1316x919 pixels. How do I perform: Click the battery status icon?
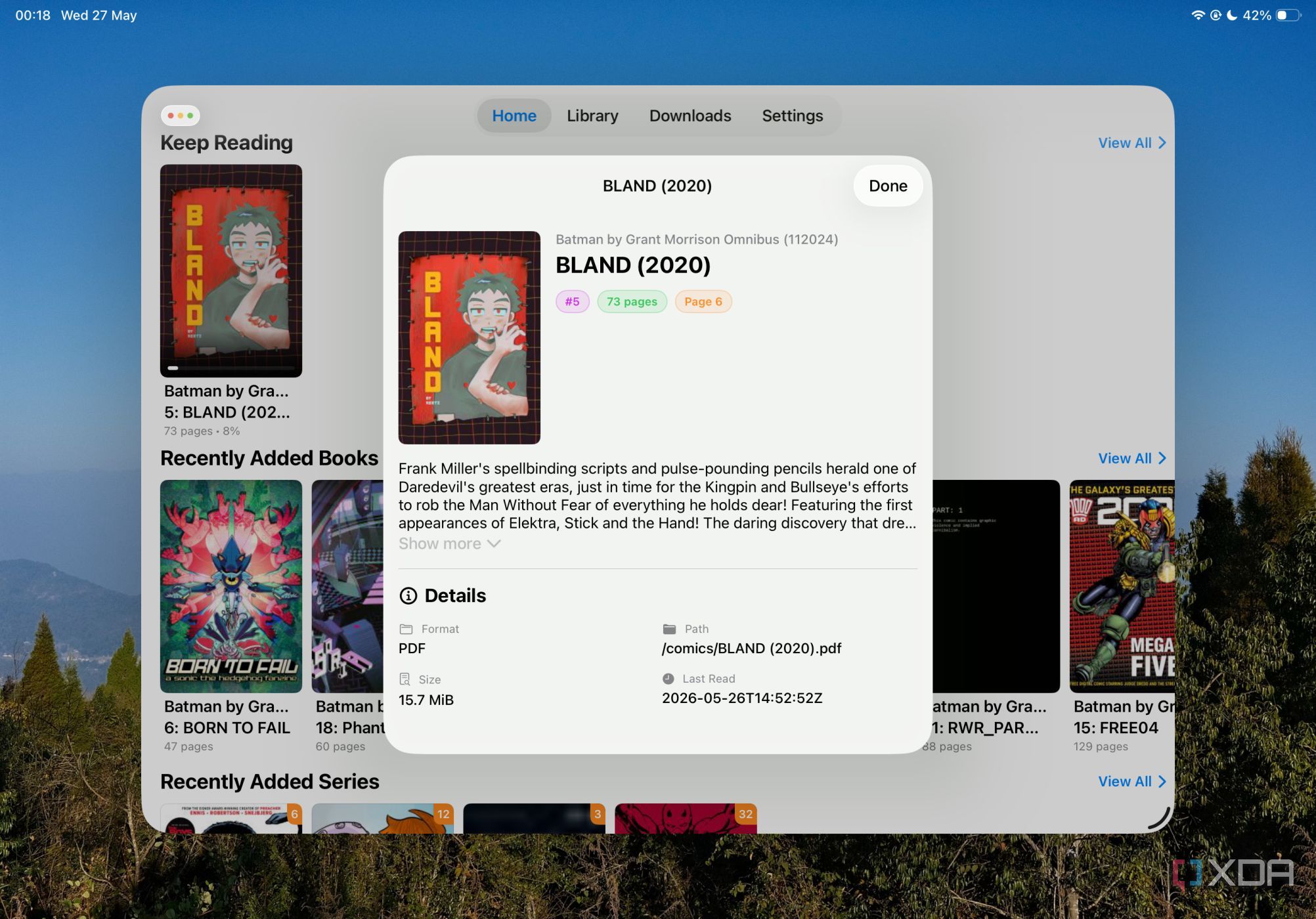click(1288, 15)
